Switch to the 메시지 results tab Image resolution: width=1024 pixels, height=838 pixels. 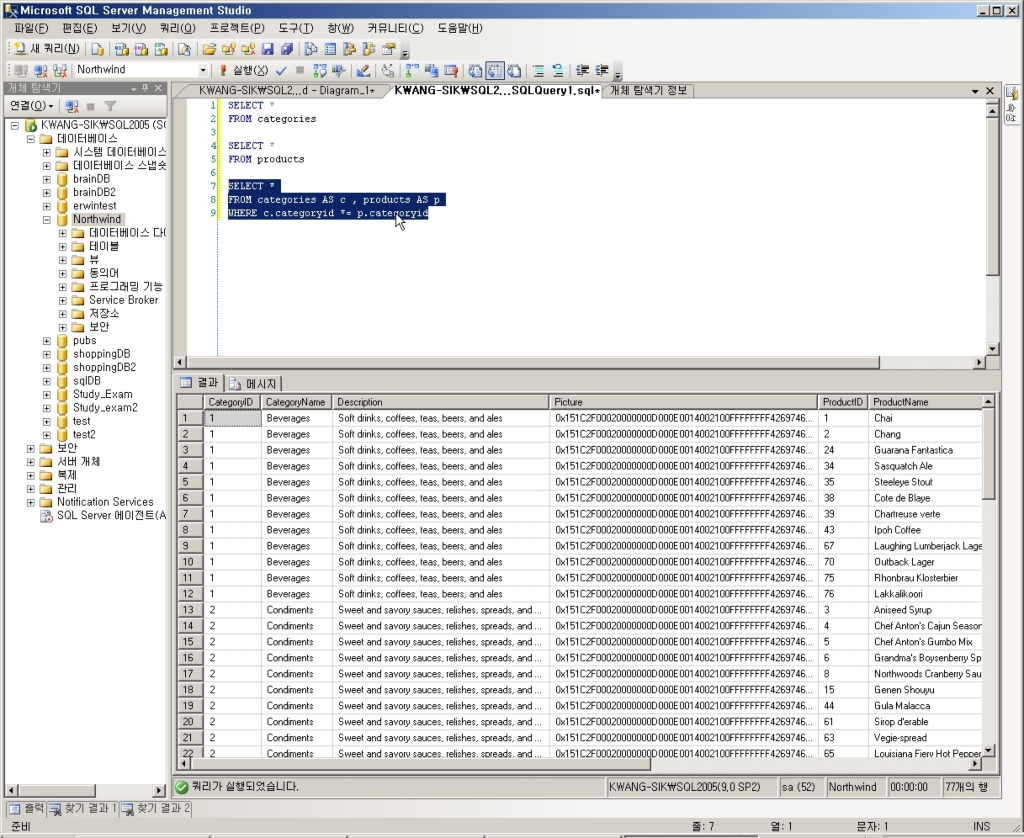tap(254, 384)
